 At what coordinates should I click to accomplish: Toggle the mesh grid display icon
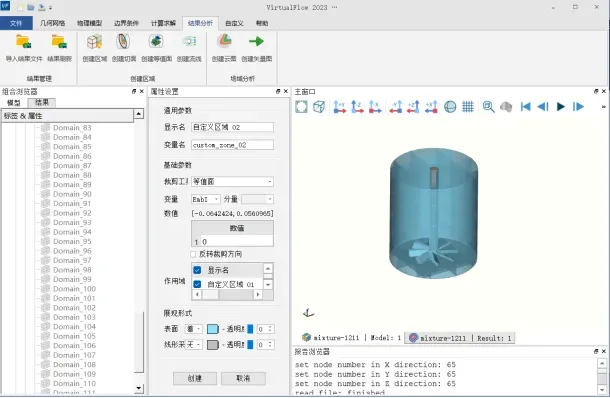pos(468,107)
